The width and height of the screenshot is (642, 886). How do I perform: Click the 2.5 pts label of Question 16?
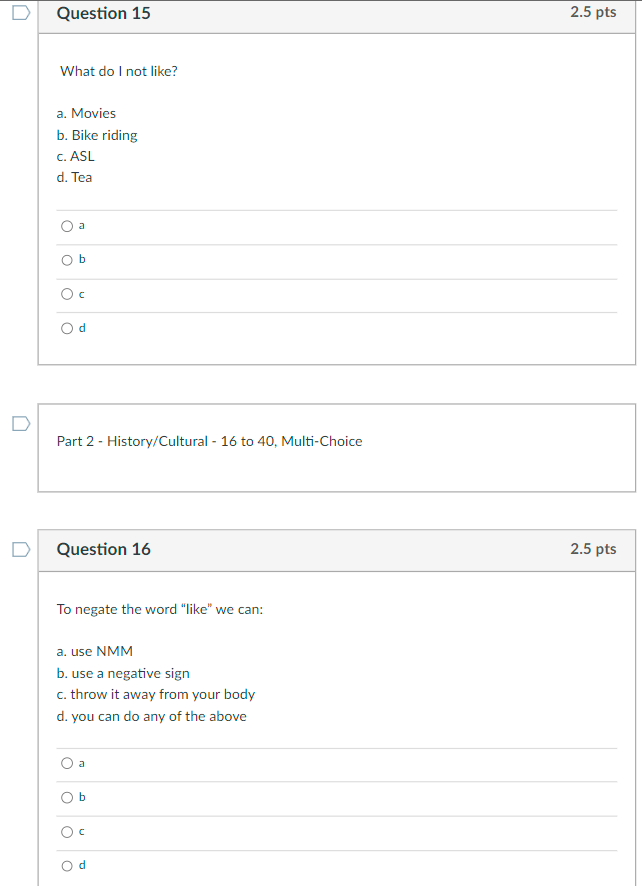pos(593,549)
